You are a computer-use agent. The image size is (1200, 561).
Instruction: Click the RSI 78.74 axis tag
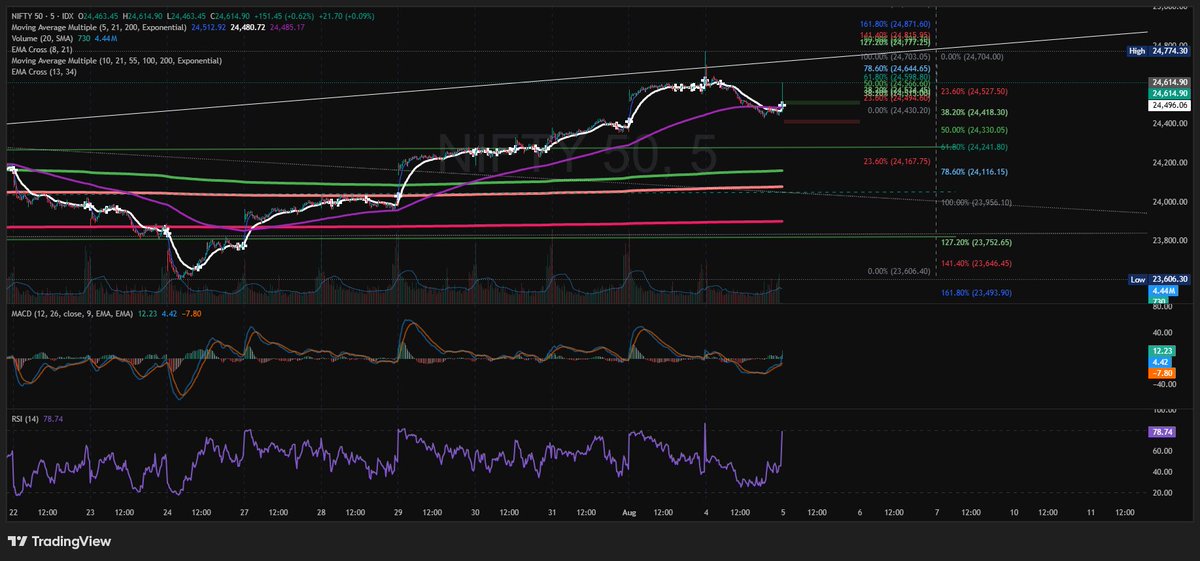[1163, 432]
